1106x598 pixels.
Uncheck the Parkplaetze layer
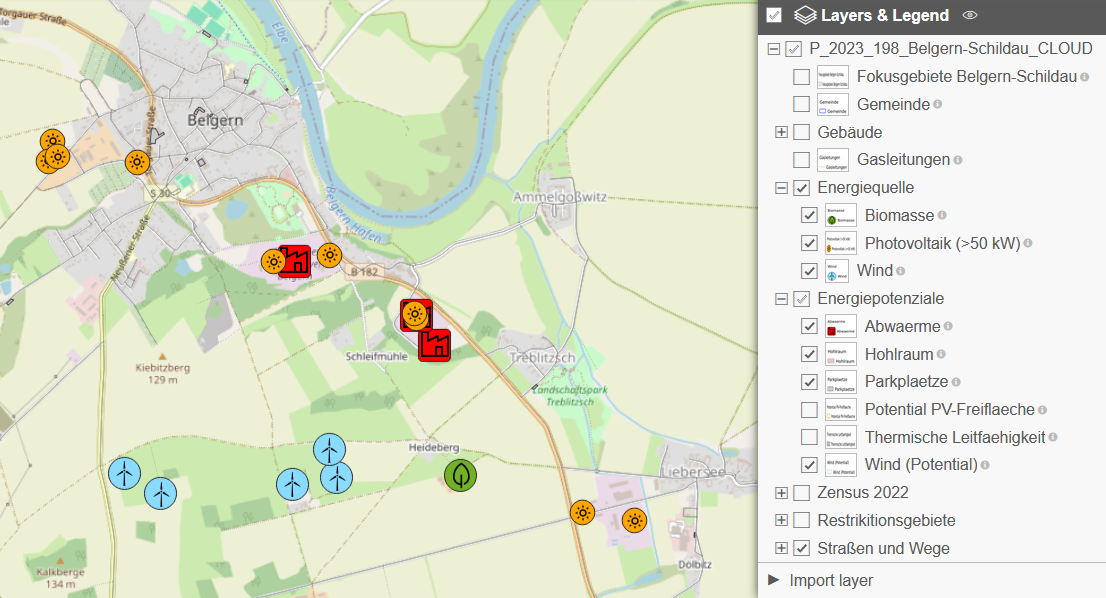click(x=809, y=382)
